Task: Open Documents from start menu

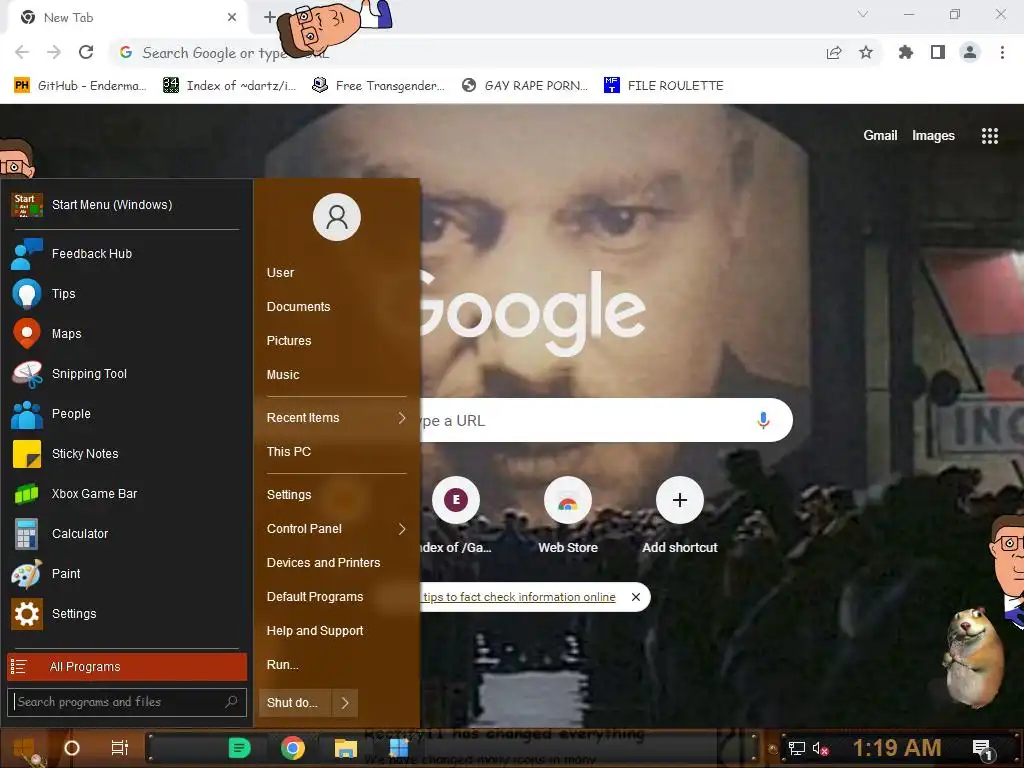Action: tap(298, 307)
